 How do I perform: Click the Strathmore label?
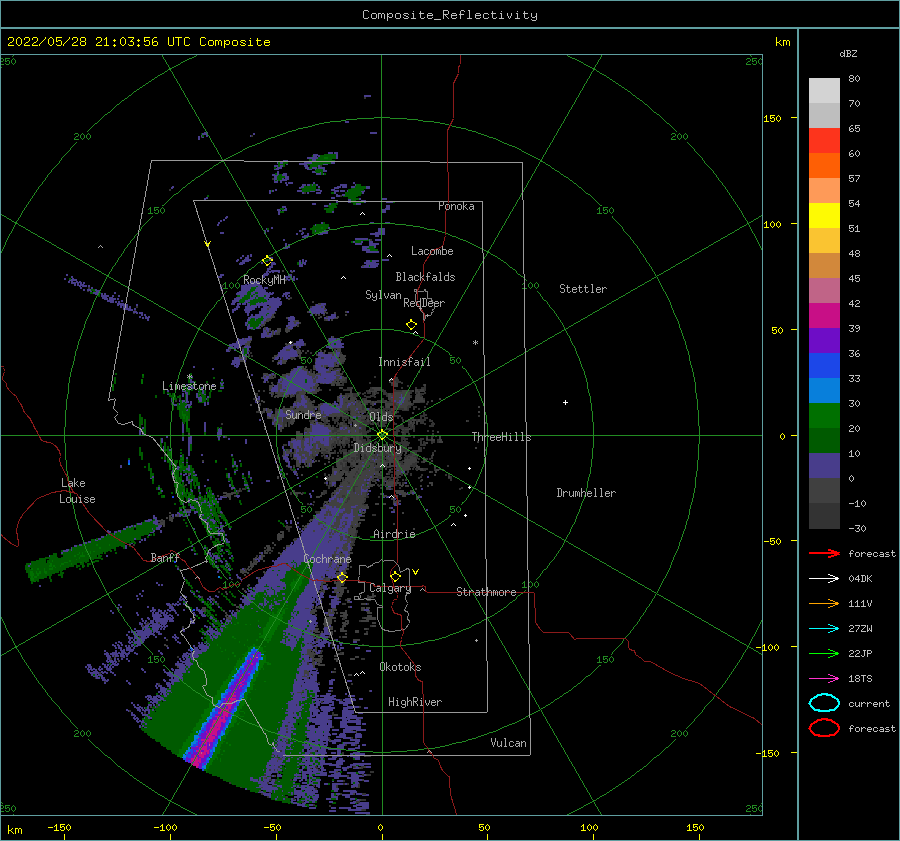click(486, 592)
